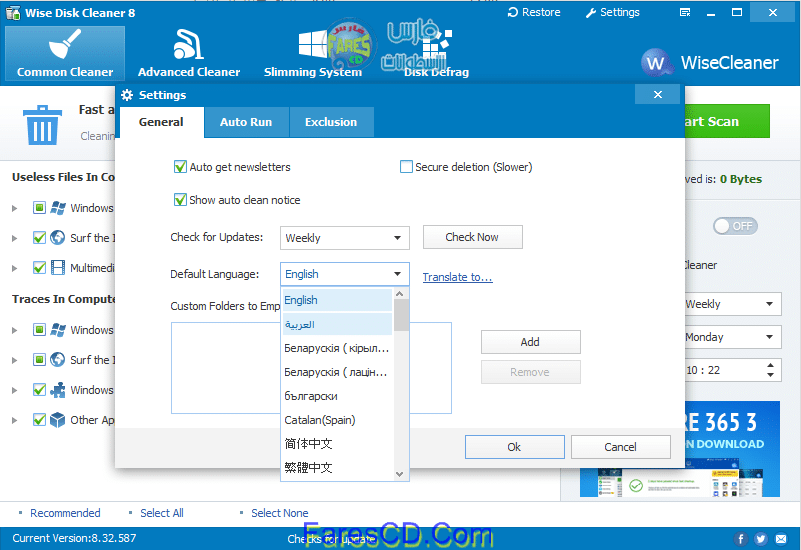Switch the scheduler OFF toggle

click(x=735, y=226)
